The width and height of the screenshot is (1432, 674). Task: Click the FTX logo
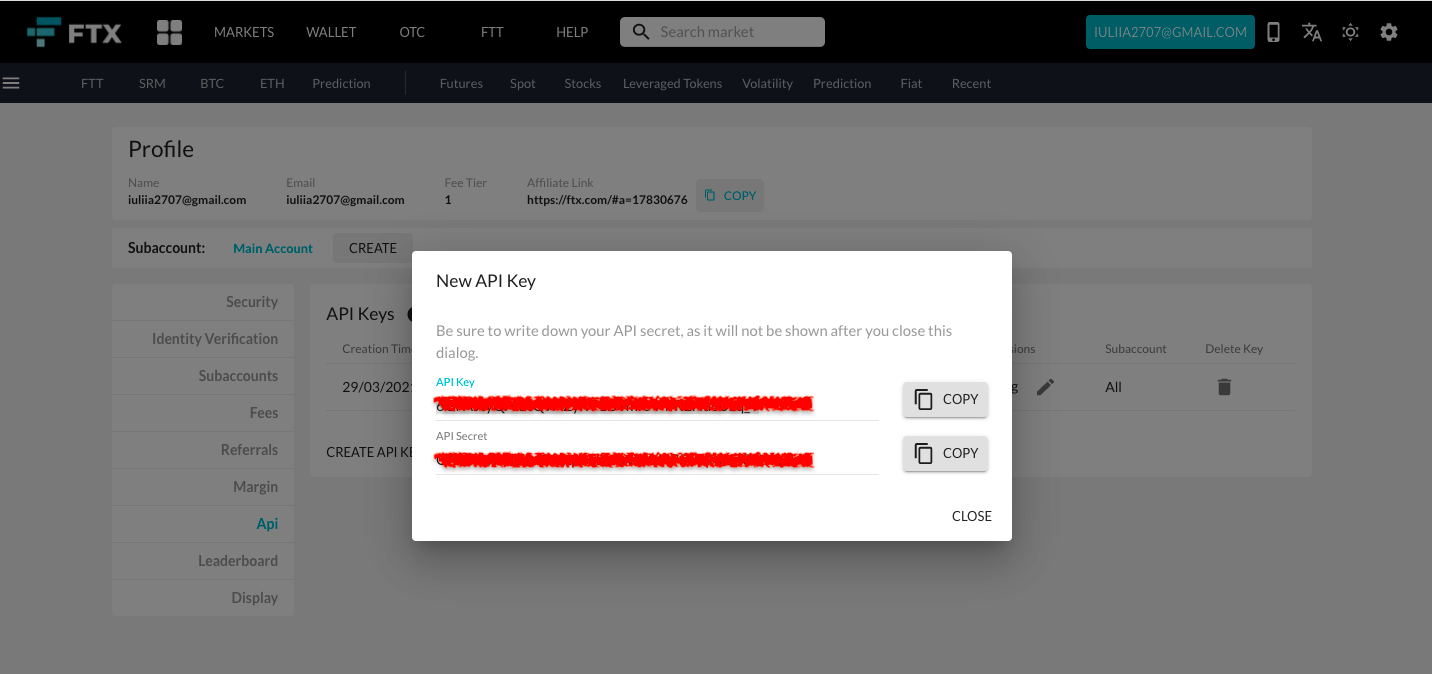tap(75, 31)
